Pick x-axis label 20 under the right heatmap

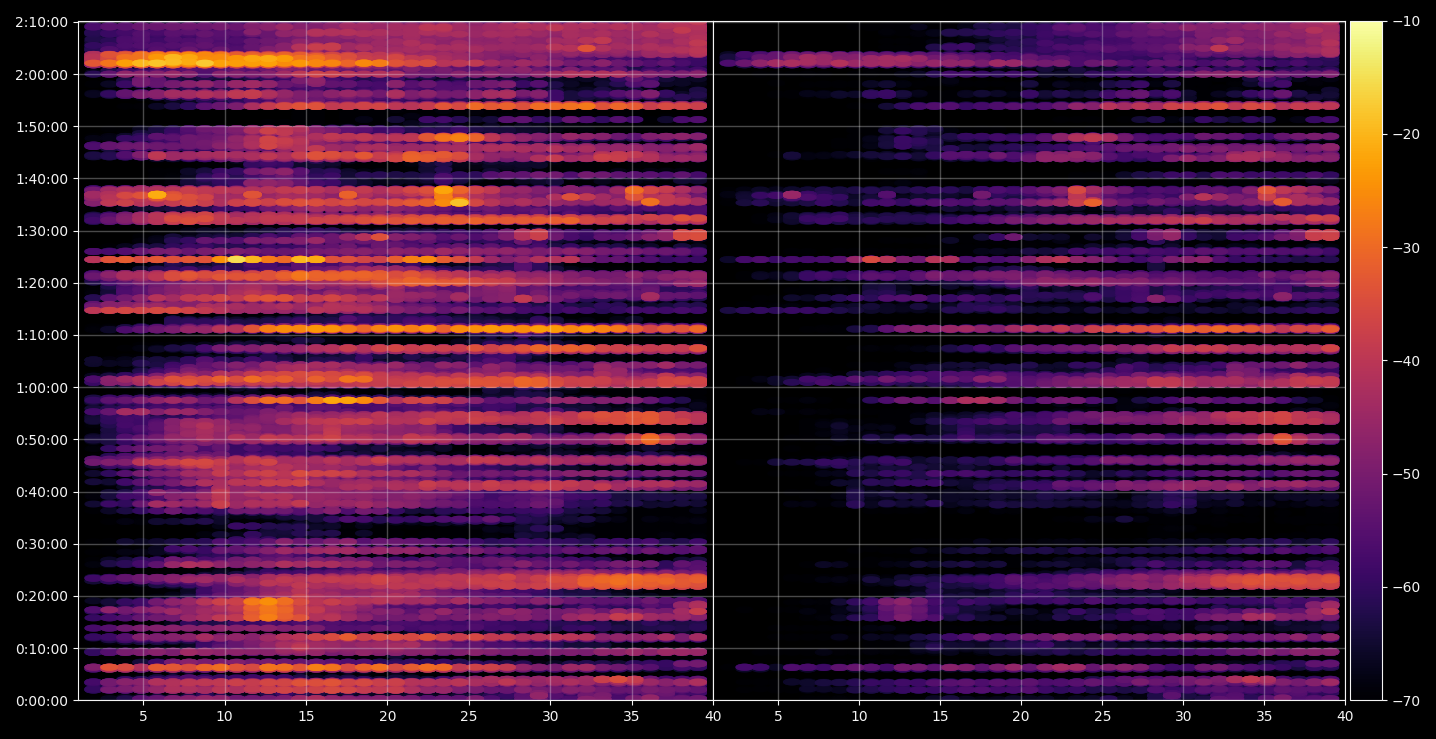coord(1020,716)
